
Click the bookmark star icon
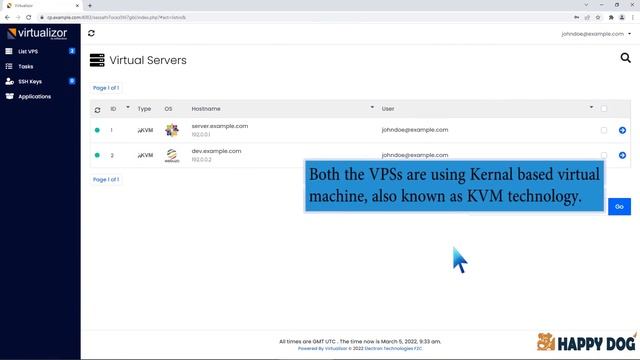[598, 18]
